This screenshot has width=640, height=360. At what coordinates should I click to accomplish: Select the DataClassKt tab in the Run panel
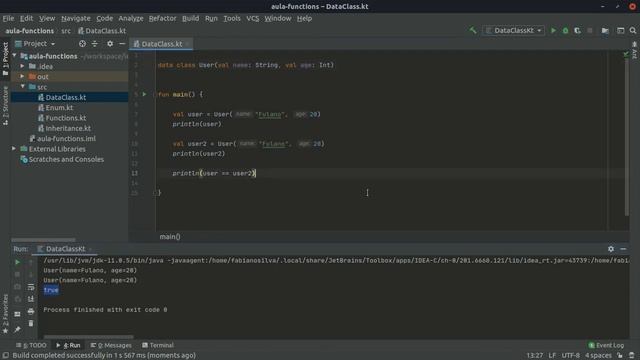click(65, 249)
